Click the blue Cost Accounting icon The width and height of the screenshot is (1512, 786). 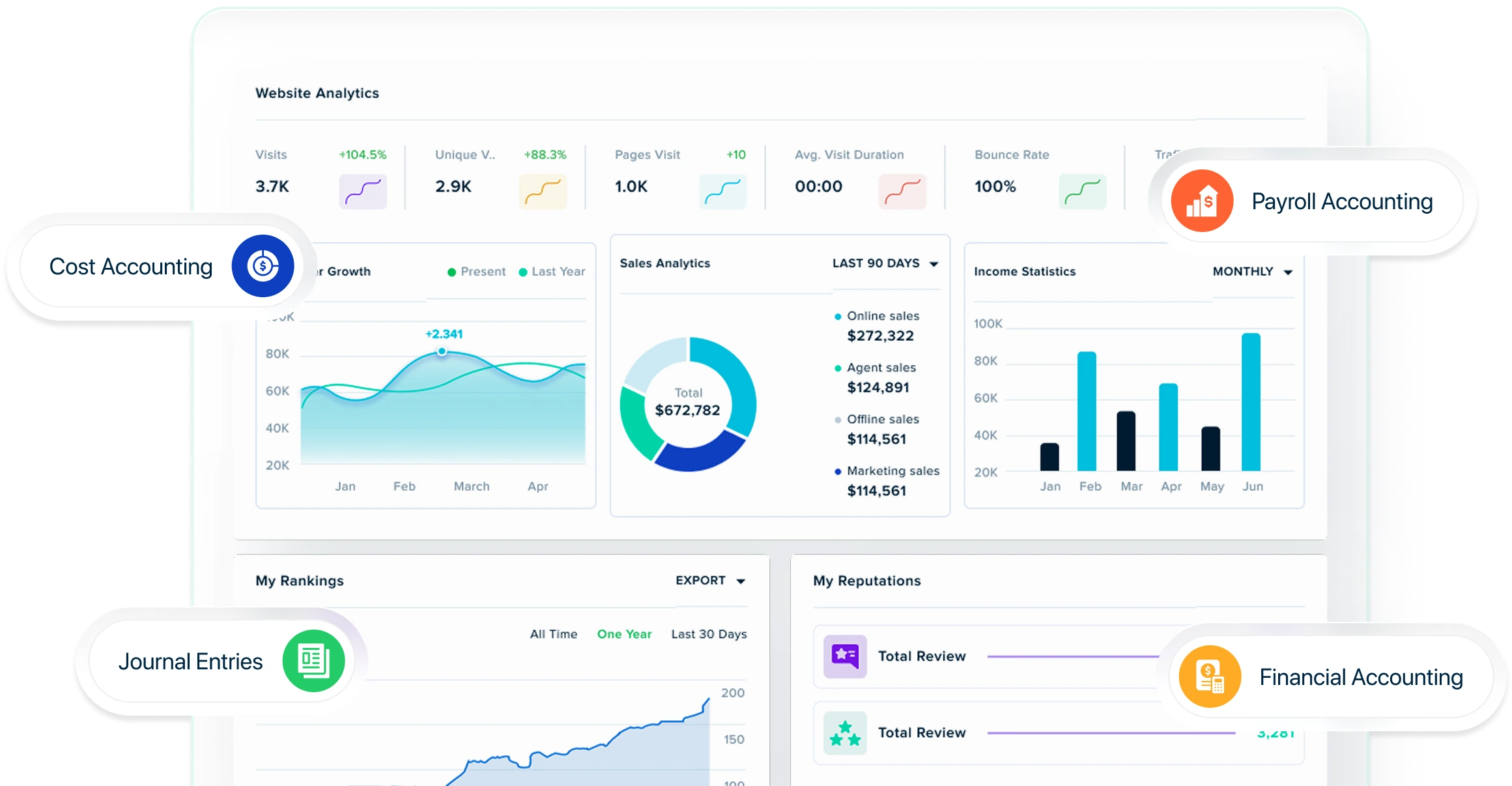263,266
